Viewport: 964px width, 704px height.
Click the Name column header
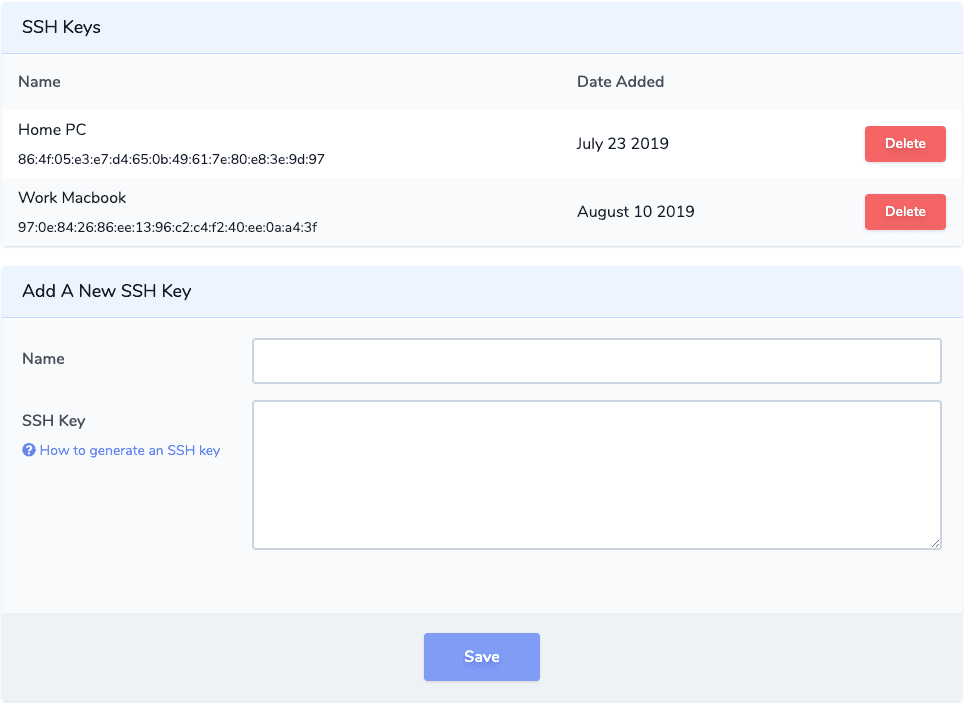[x=39, y=82]
